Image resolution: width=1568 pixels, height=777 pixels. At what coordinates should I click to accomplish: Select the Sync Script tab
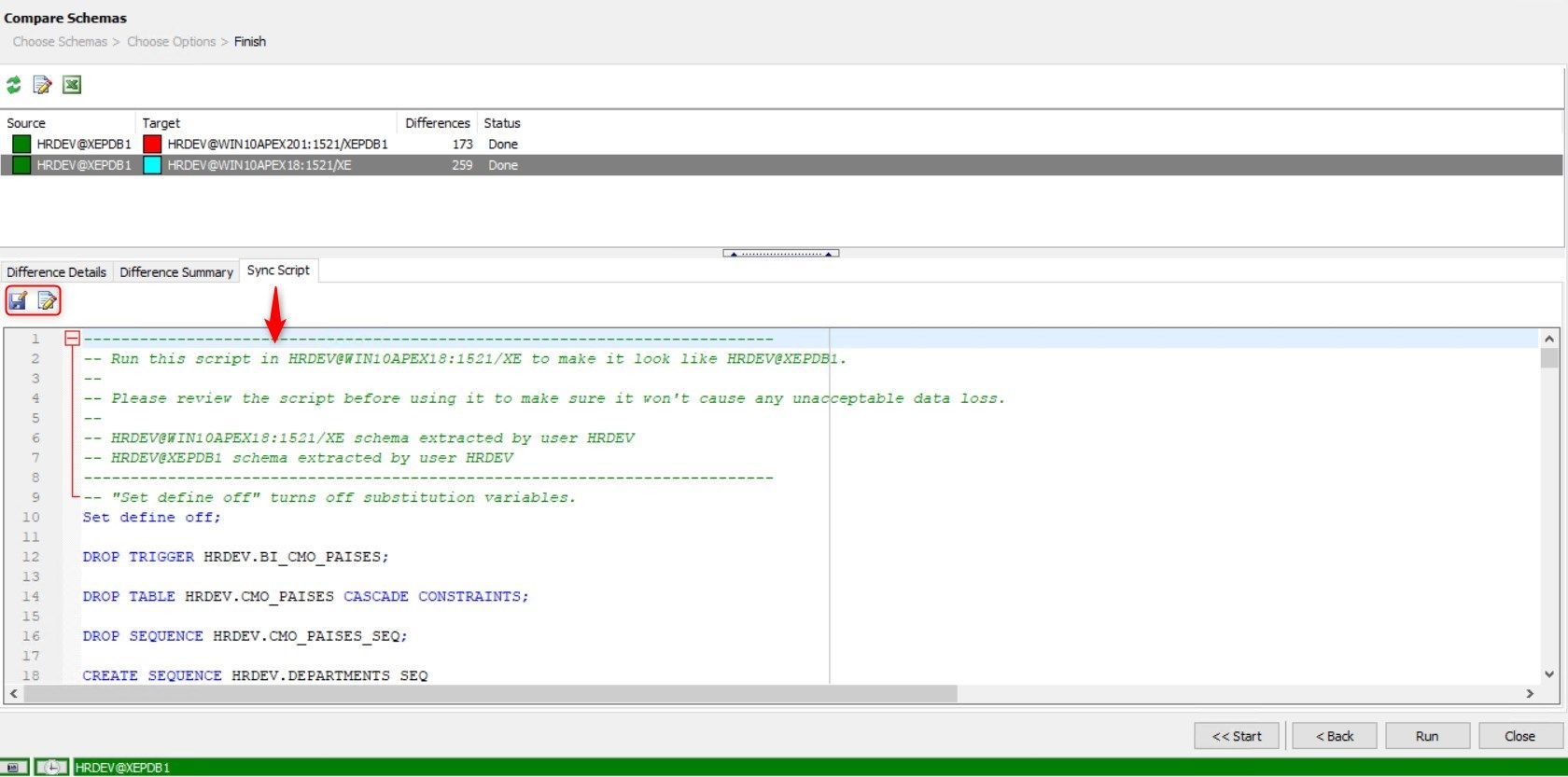278,270
